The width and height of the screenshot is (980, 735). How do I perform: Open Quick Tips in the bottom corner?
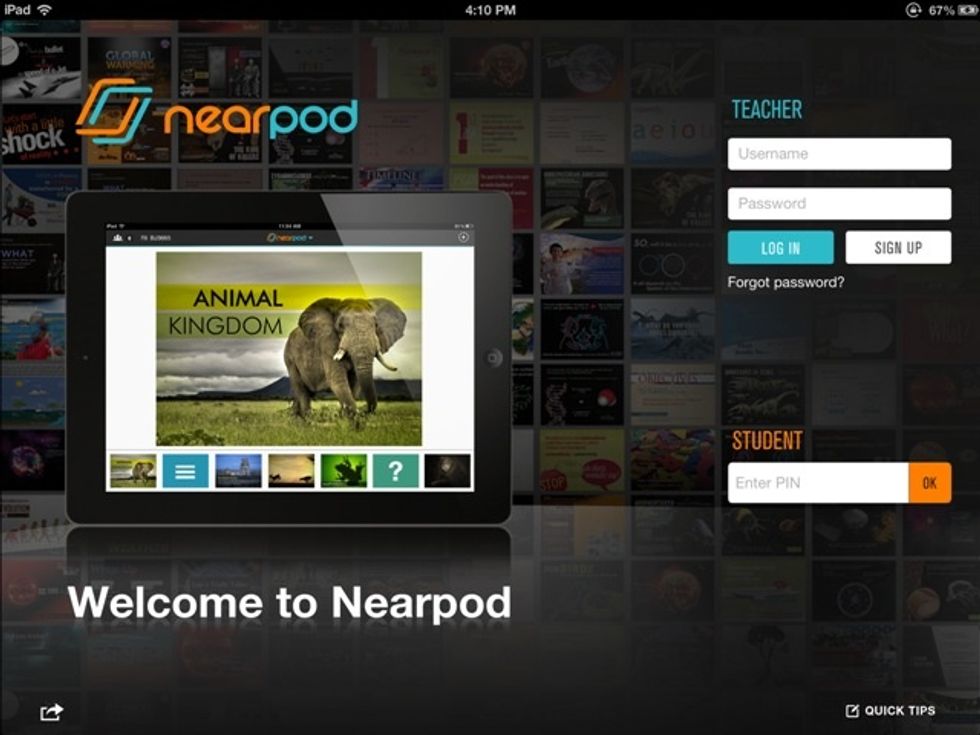(x=889, y=710)
